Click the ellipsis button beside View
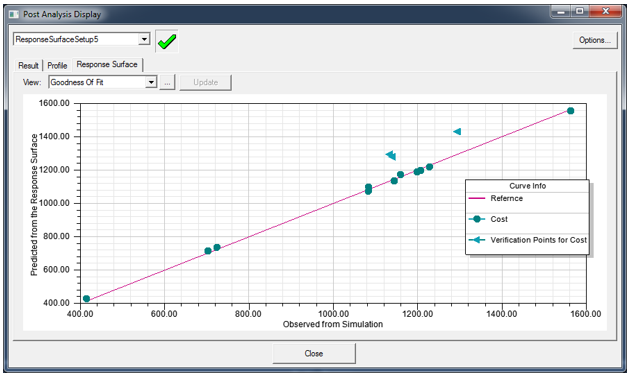Image resolution: width=630 pixels, height=375 pixels. tap(167, 82)
